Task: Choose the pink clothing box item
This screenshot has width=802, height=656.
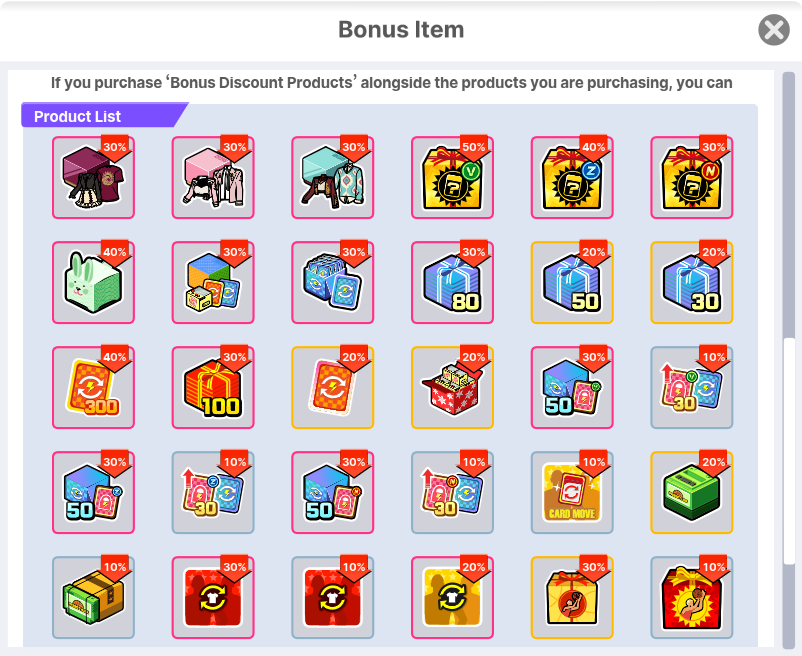Action: (213, 177)
